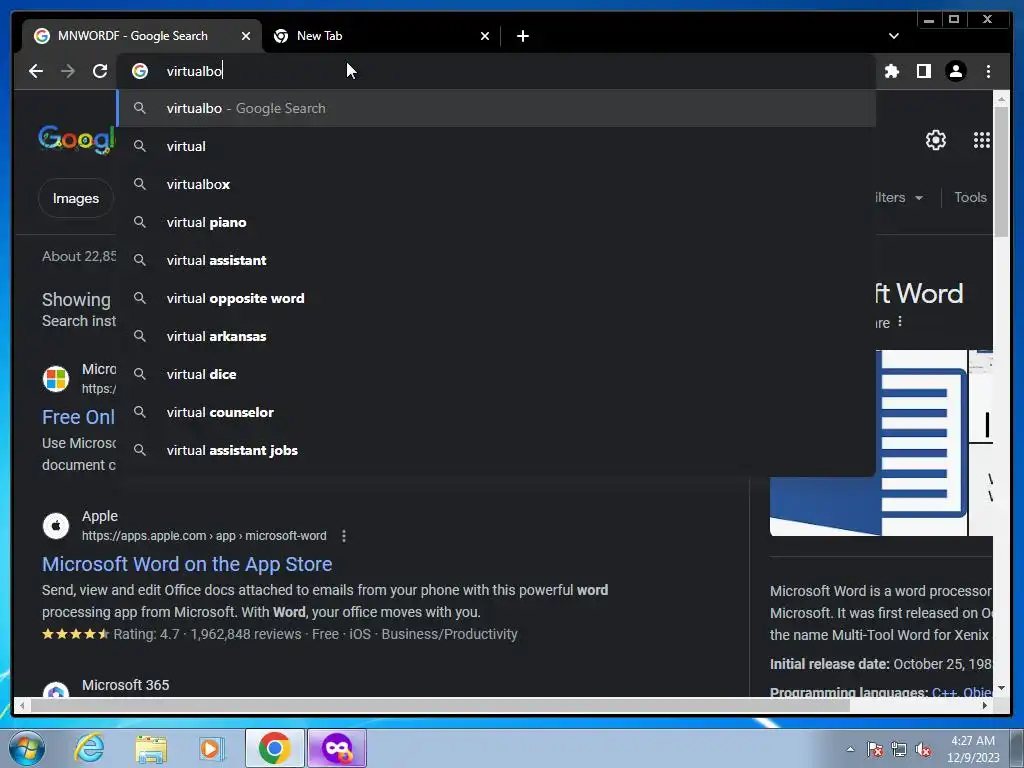The height and width of the screenshot is (768, 1024).
Task: Launch Internet Explorer from taskbar
Action: coord(89,748)
